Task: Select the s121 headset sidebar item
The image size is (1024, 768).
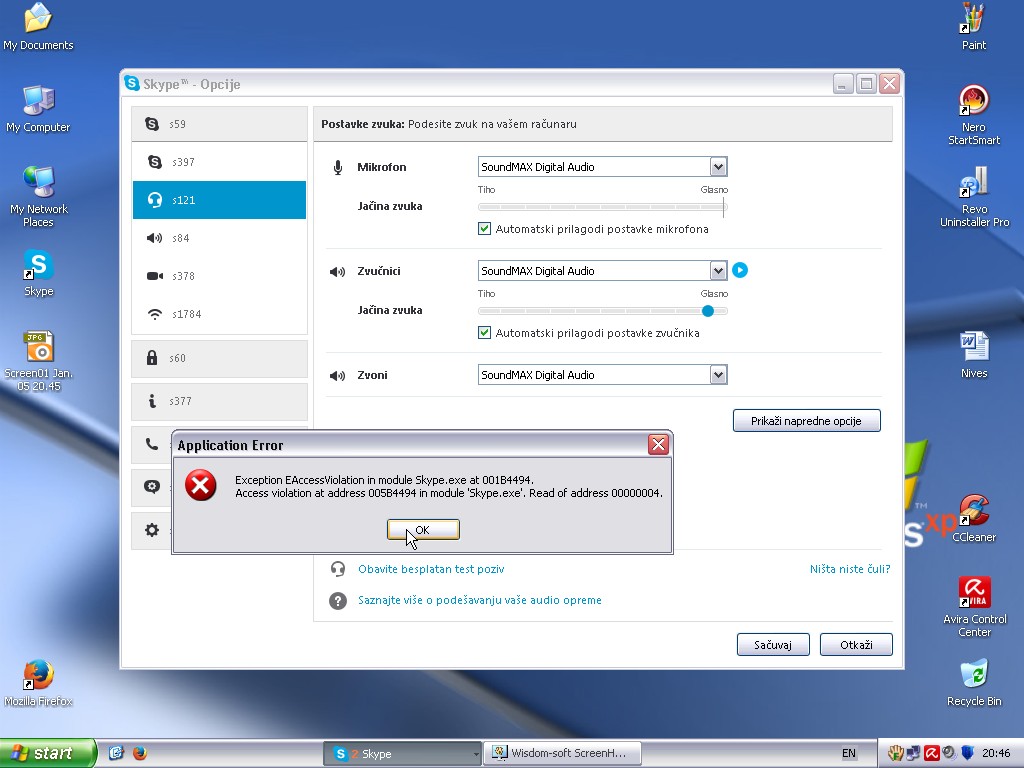Action: (219, 200)
